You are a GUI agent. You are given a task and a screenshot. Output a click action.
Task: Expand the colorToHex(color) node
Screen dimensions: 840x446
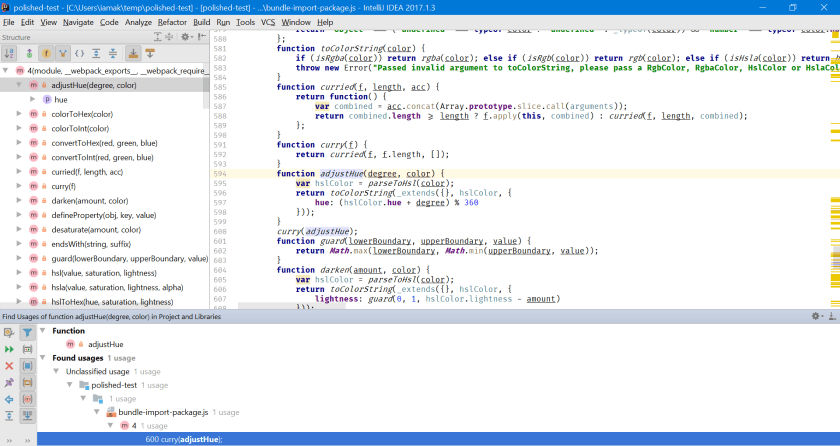19,114
